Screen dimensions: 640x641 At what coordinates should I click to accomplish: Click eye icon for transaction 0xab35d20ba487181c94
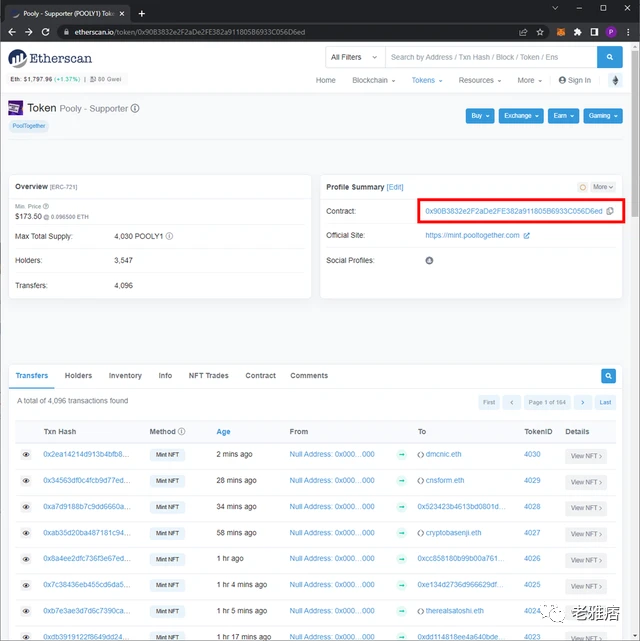(x=26, y=533)
